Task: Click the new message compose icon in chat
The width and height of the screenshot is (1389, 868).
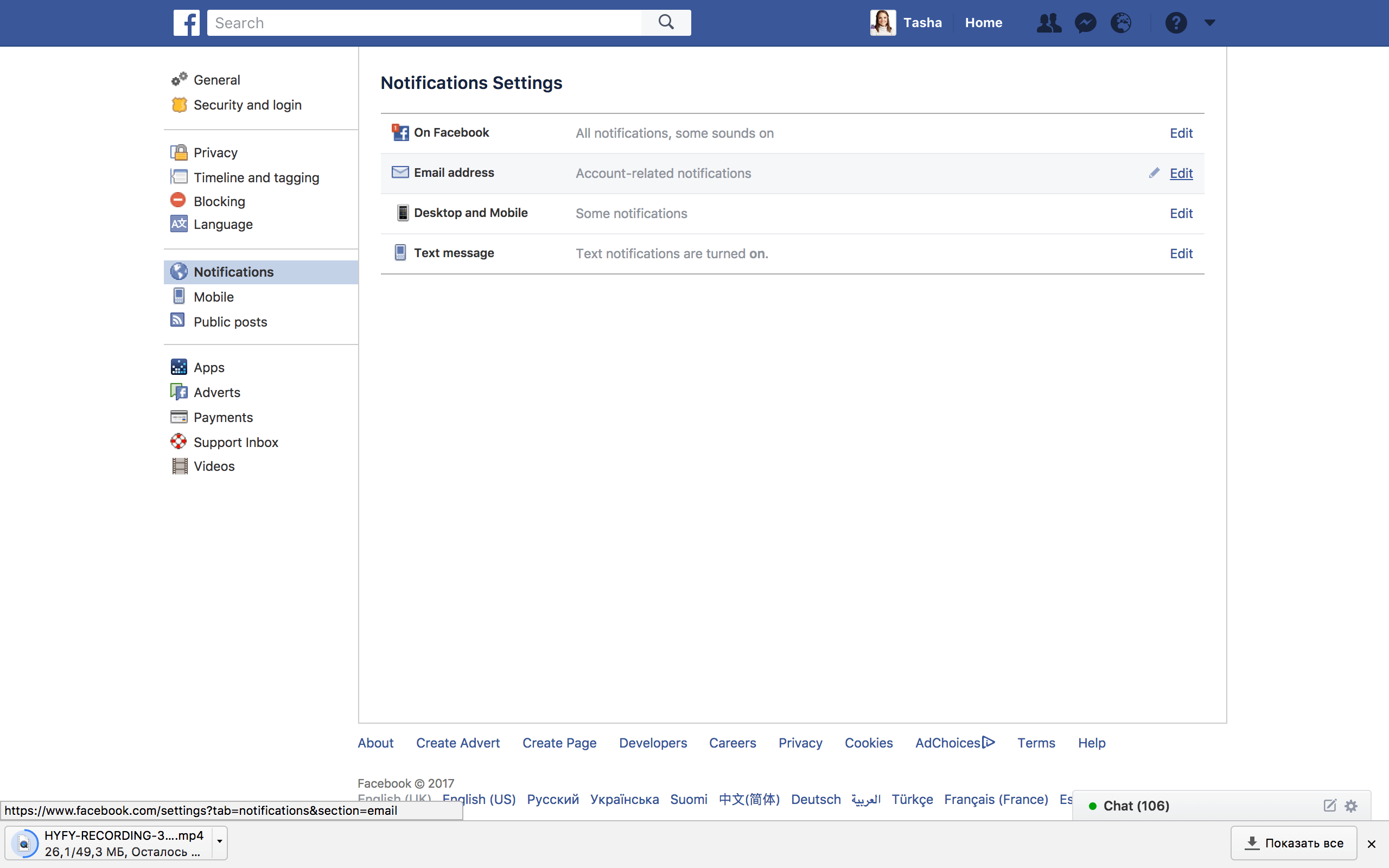Action: pos(1330,806)
